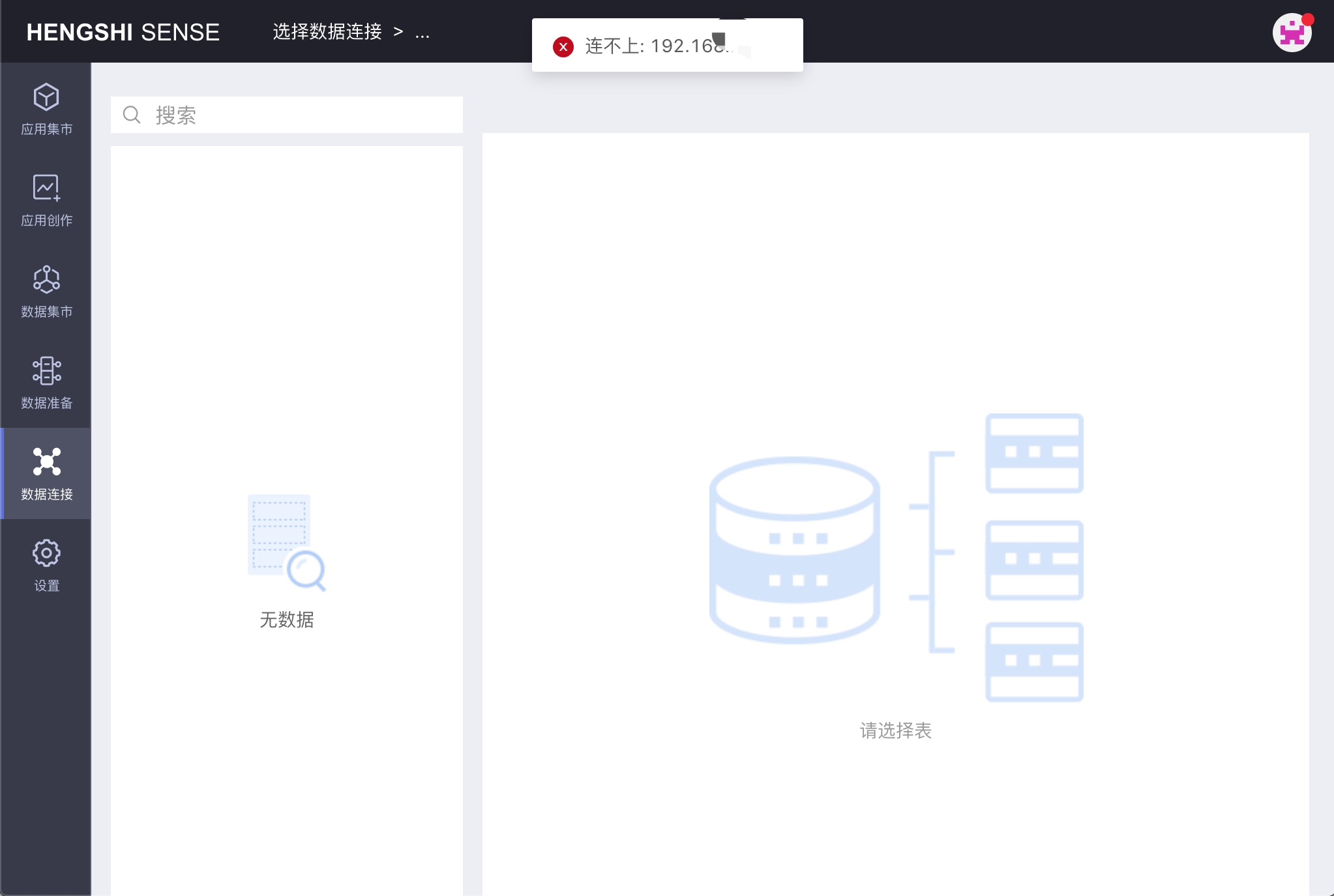Open the 数据准备 flow icon
1334x896 pixels.
(46, 370)
